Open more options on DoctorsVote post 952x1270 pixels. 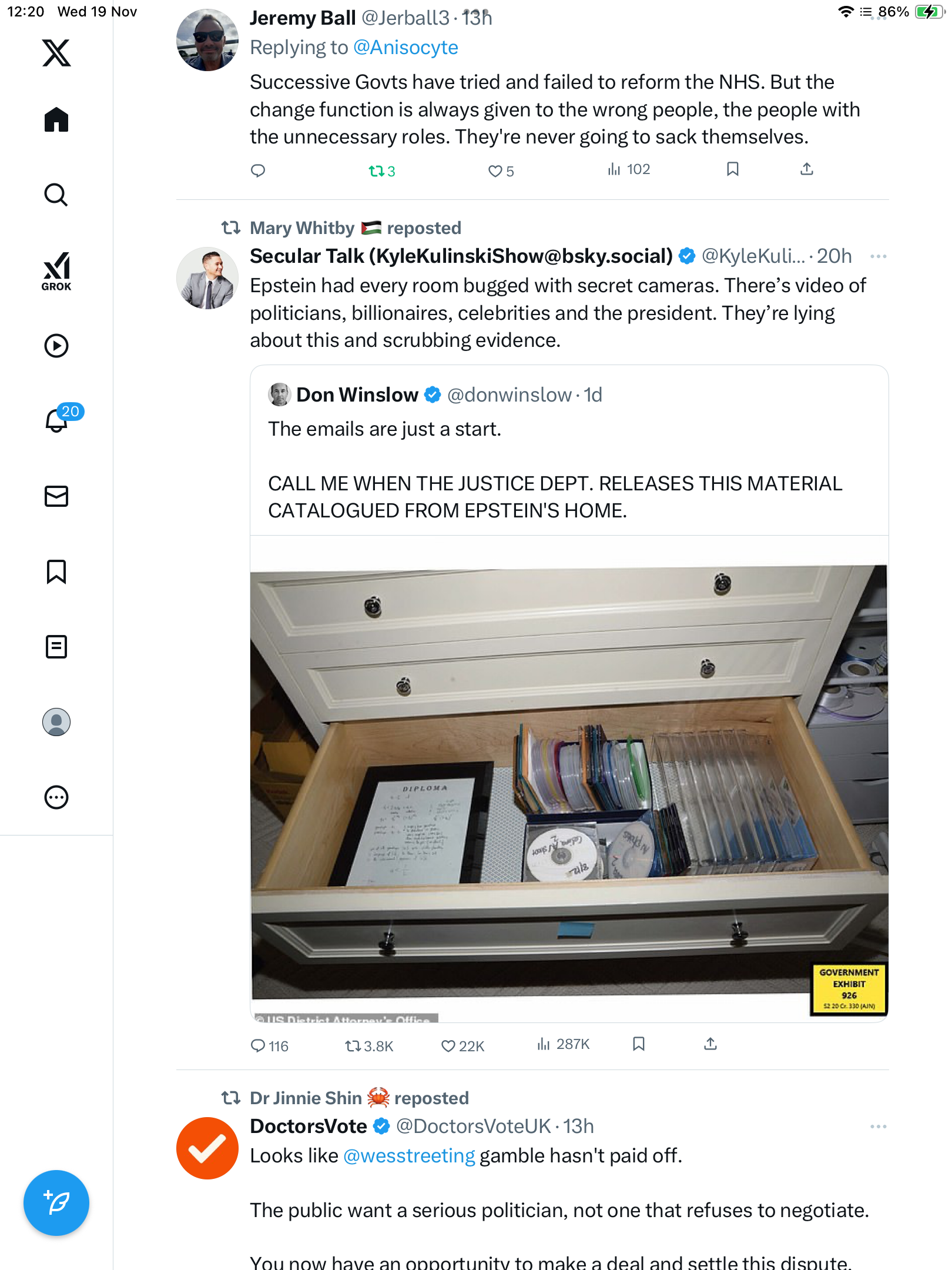point(878,1127)
